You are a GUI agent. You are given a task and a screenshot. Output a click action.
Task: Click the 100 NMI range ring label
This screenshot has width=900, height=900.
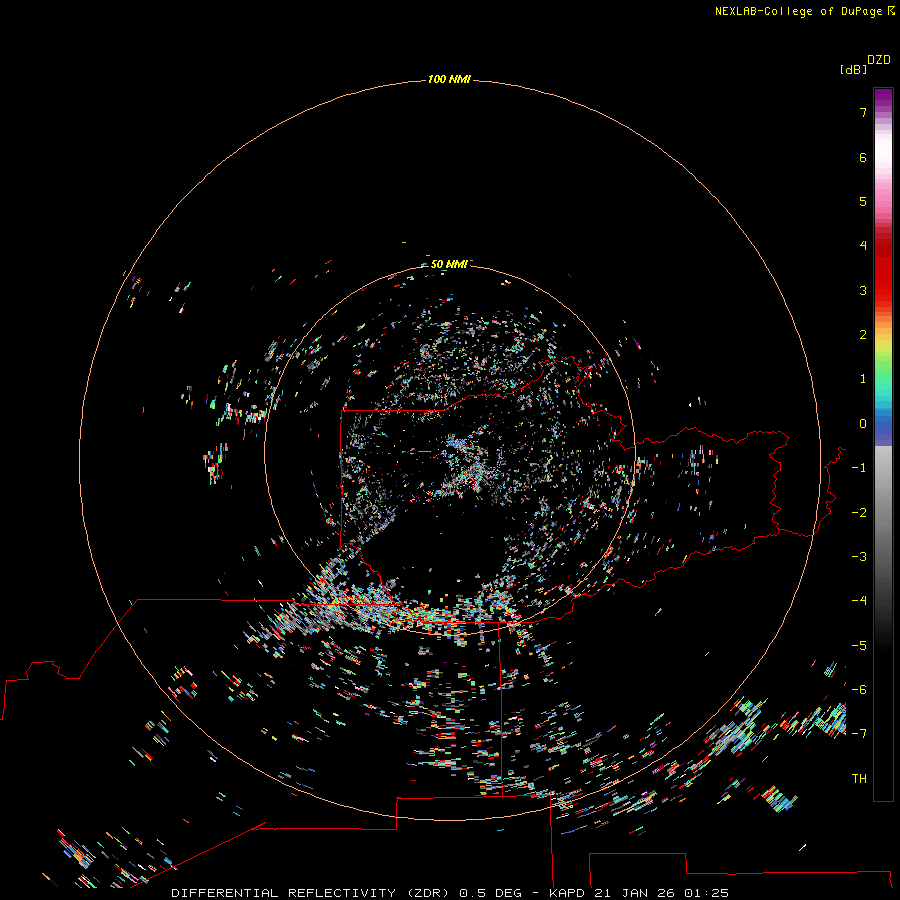(449, 79)
